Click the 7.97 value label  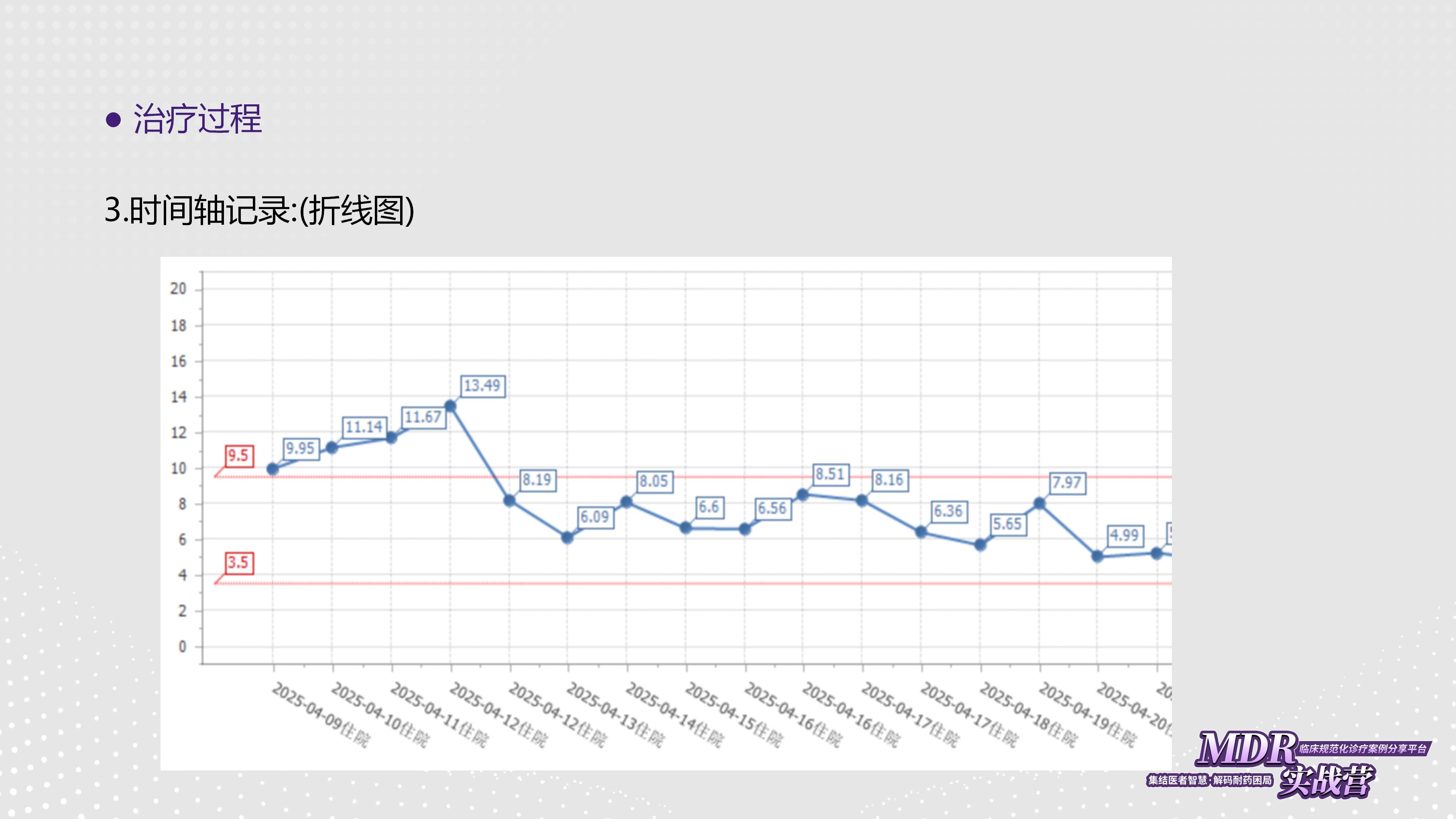(x=1067, y=483)
